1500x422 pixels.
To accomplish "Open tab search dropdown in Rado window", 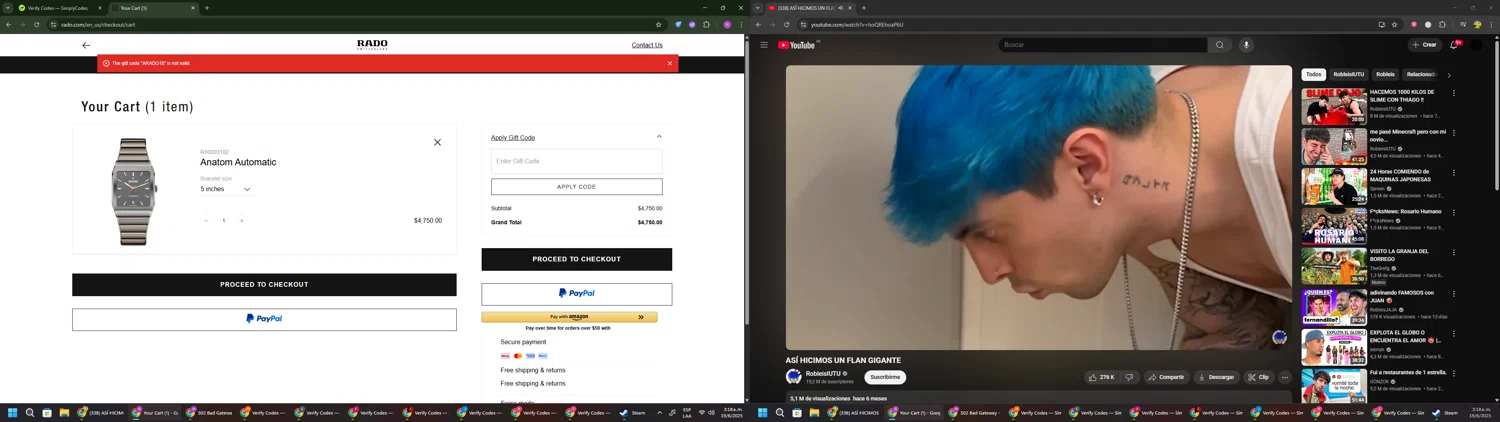I will click(x=7, y=8).
